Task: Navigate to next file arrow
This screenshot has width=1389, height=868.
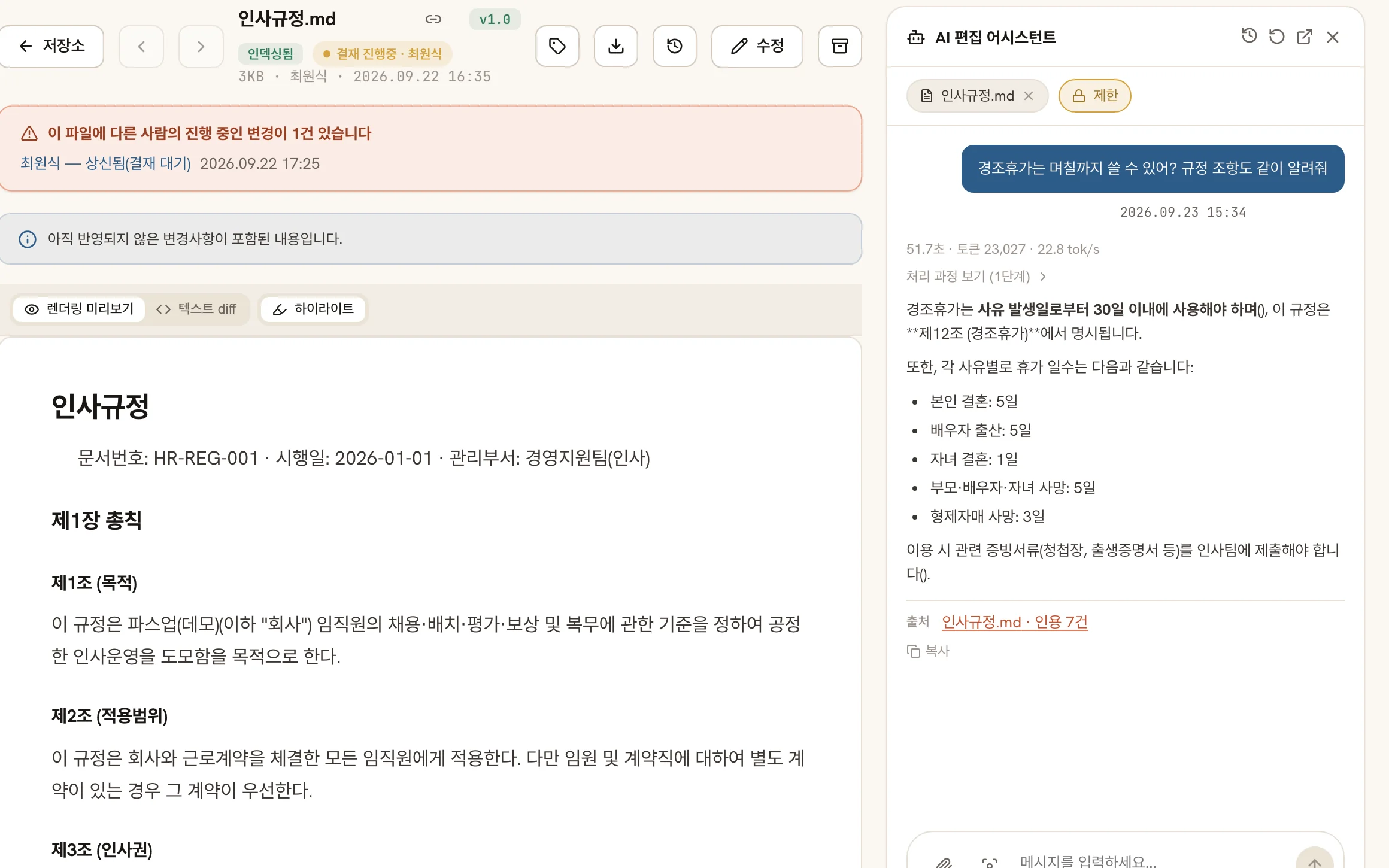Action: 201,46
